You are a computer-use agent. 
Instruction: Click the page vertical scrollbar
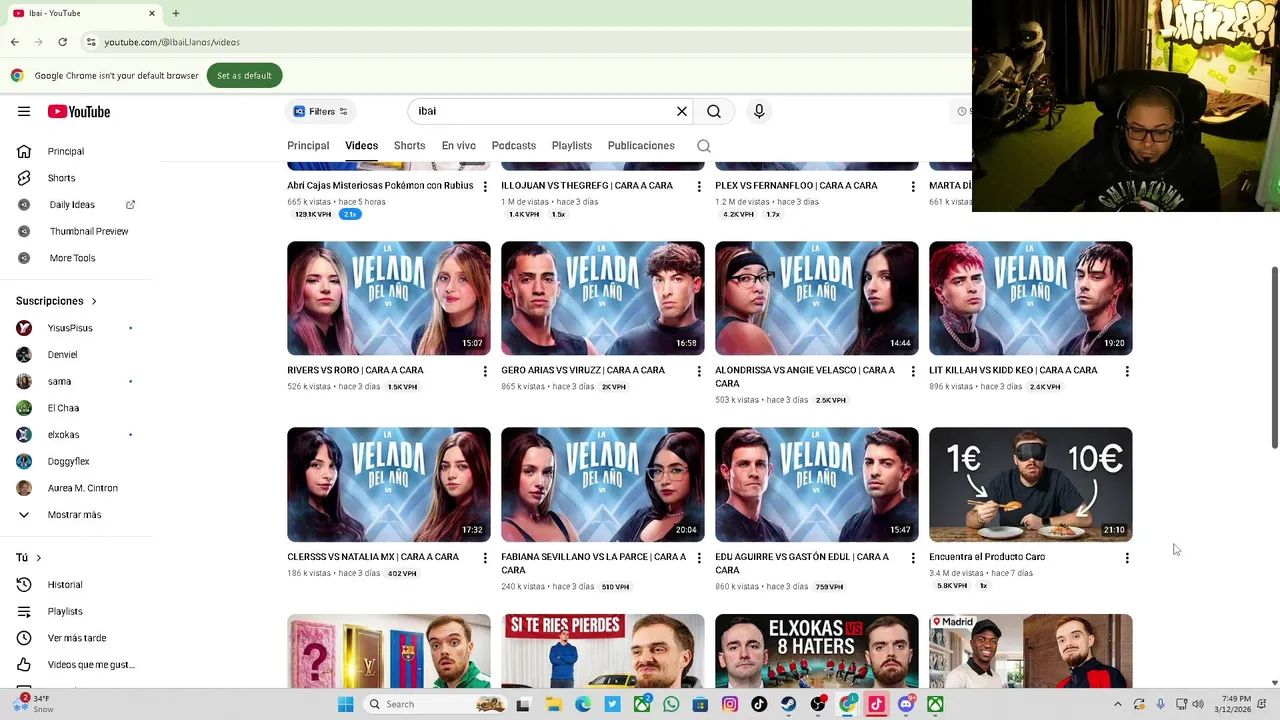coord(1274,358)
